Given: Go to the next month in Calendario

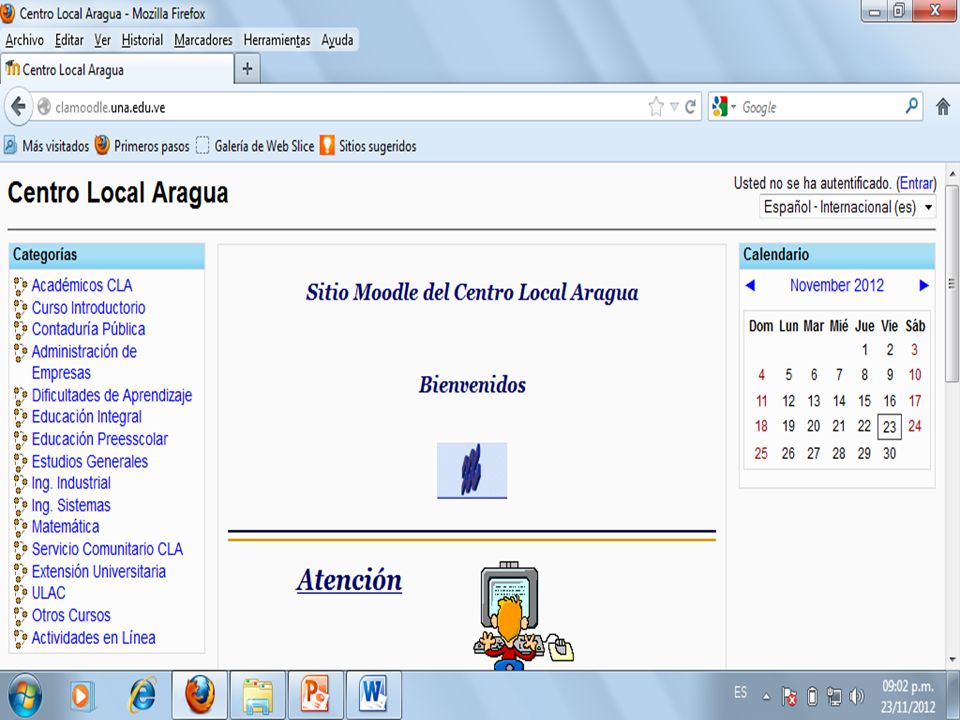Looking at the screenshot, I should pyautogui.click(x=924, y=285).
